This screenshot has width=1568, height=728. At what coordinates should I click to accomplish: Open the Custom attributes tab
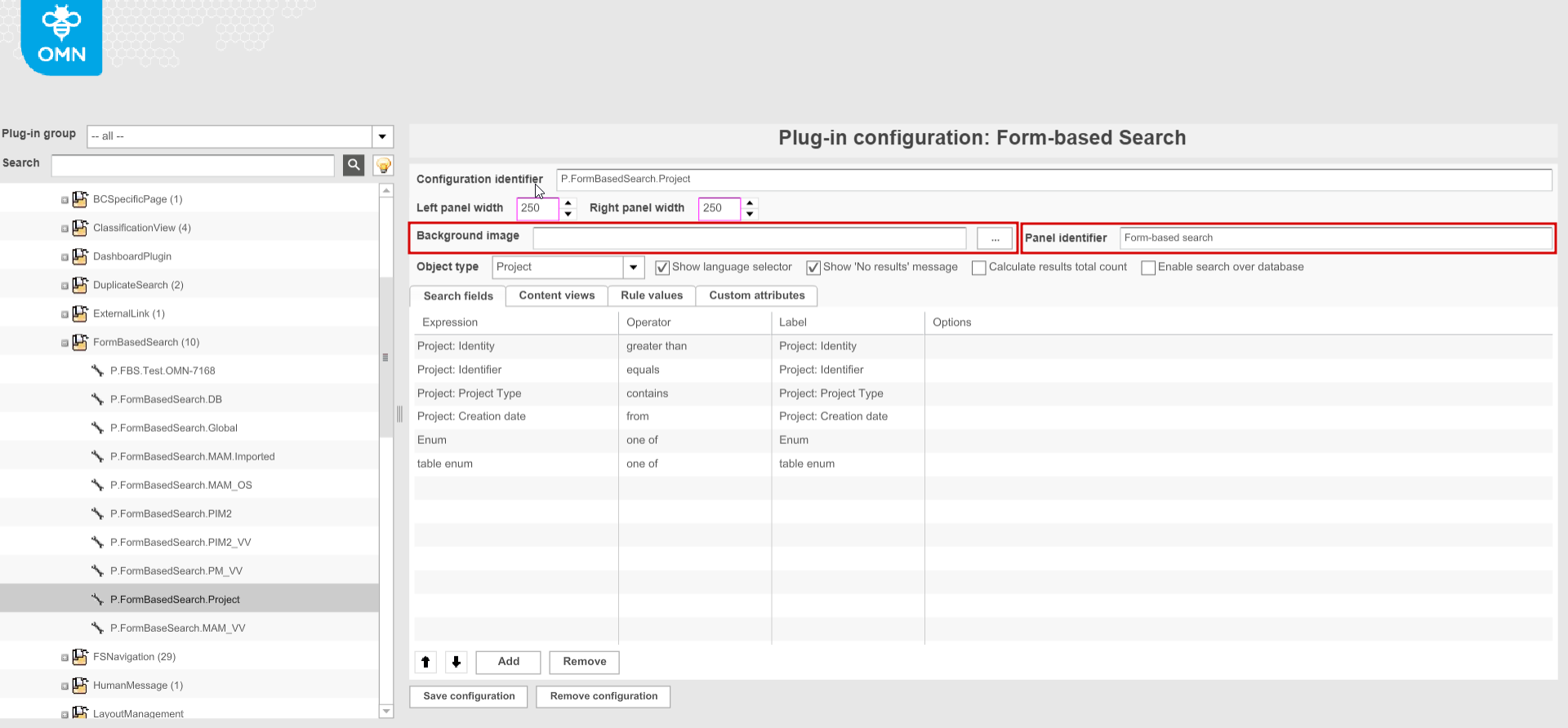click(756, 295)
